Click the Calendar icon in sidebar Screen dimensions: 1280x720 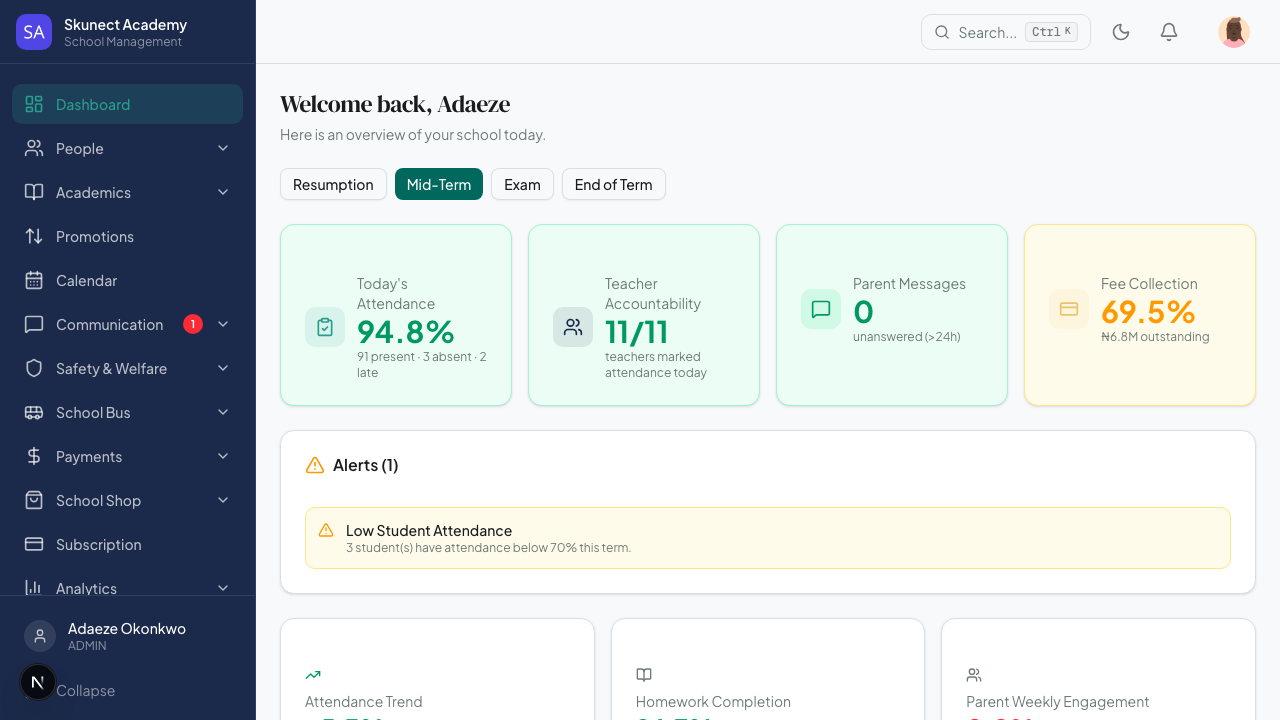pyautogui.click(x=34, y=280)
